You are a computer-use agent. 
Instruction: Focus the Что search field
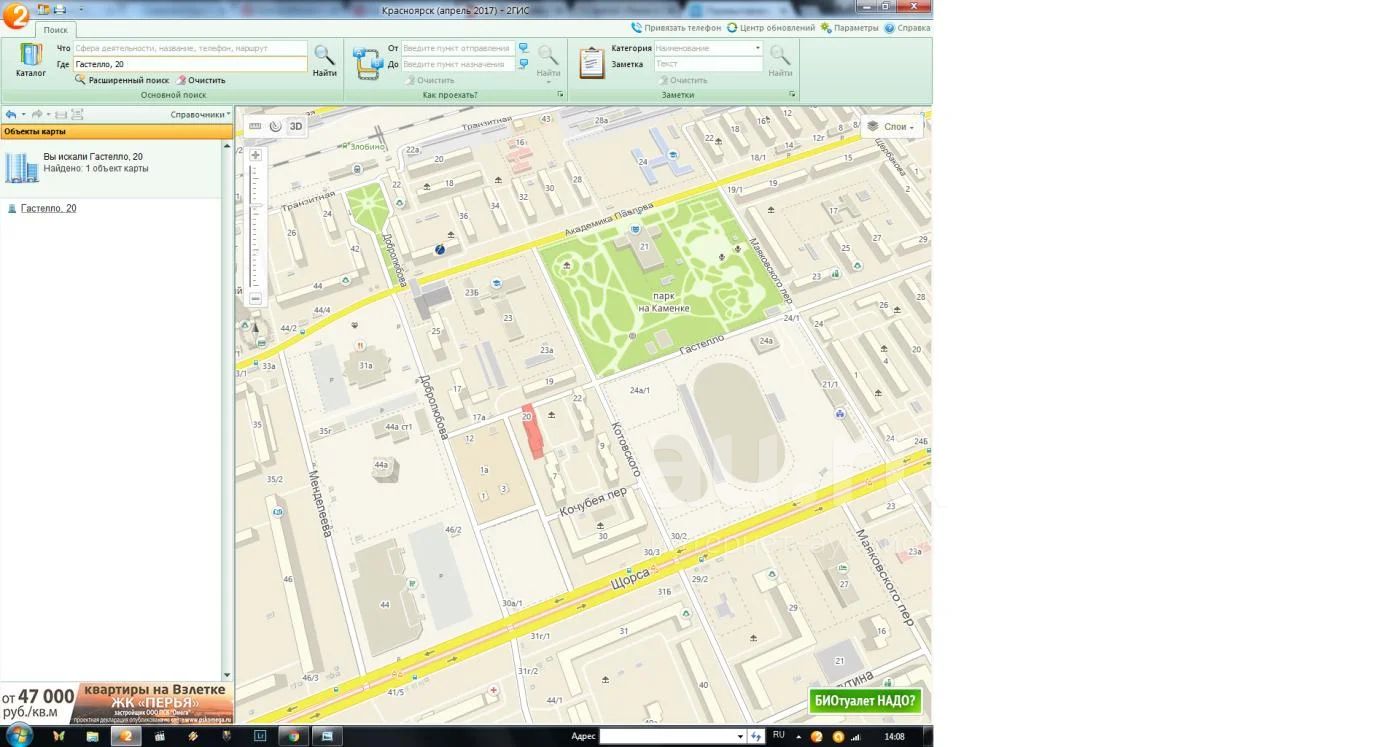(190, 48)
